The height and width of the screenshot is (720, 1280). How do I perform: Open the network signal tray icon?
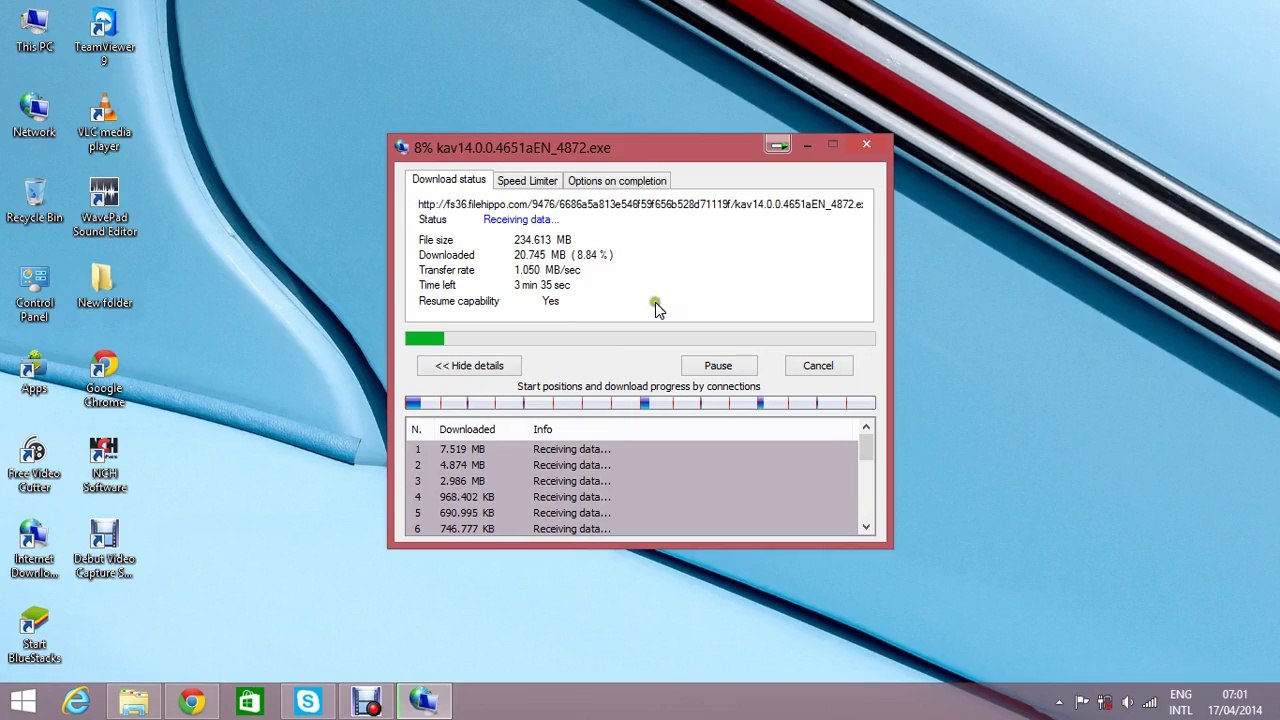(1150, 702)
